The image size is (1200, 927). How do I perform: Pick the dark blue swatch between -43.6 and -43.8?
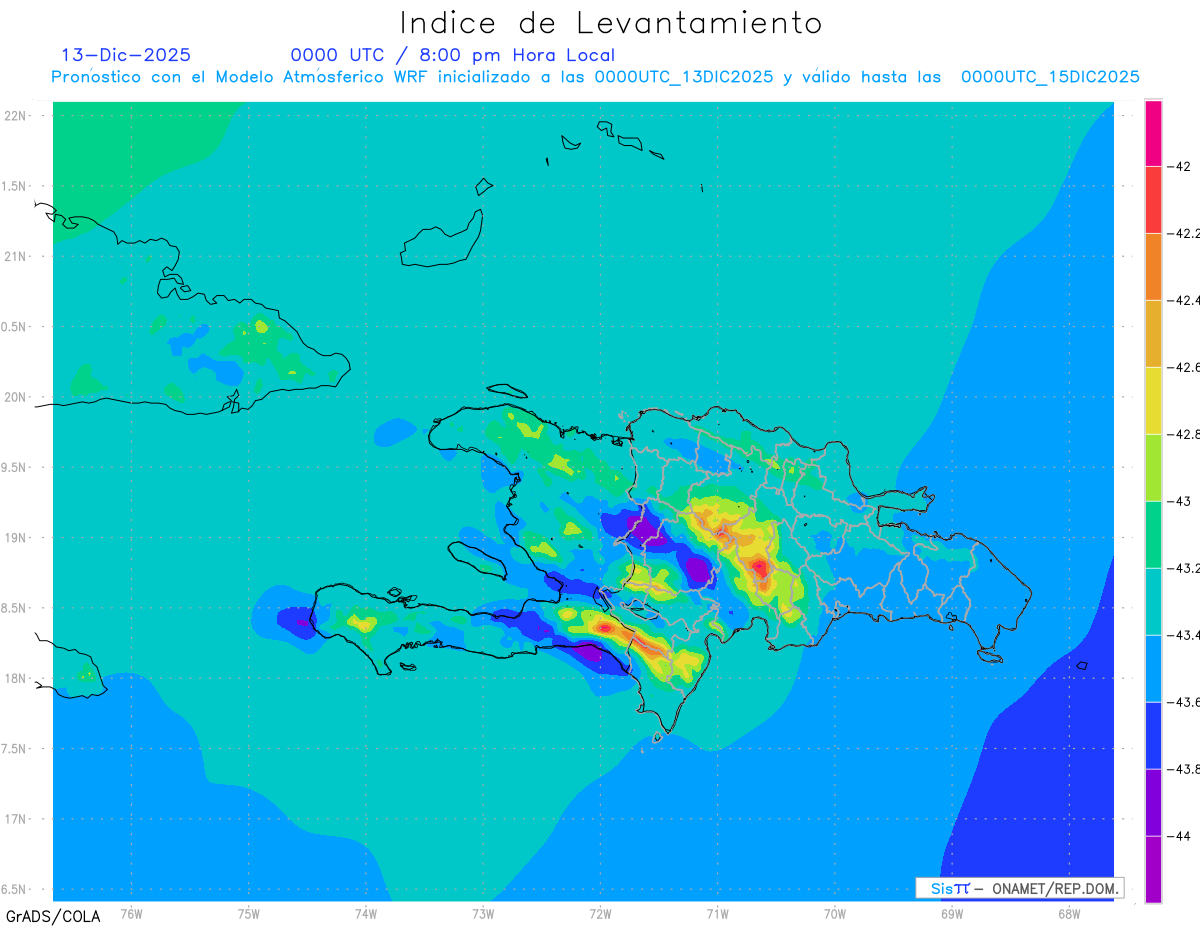(x=1153, y=735)
